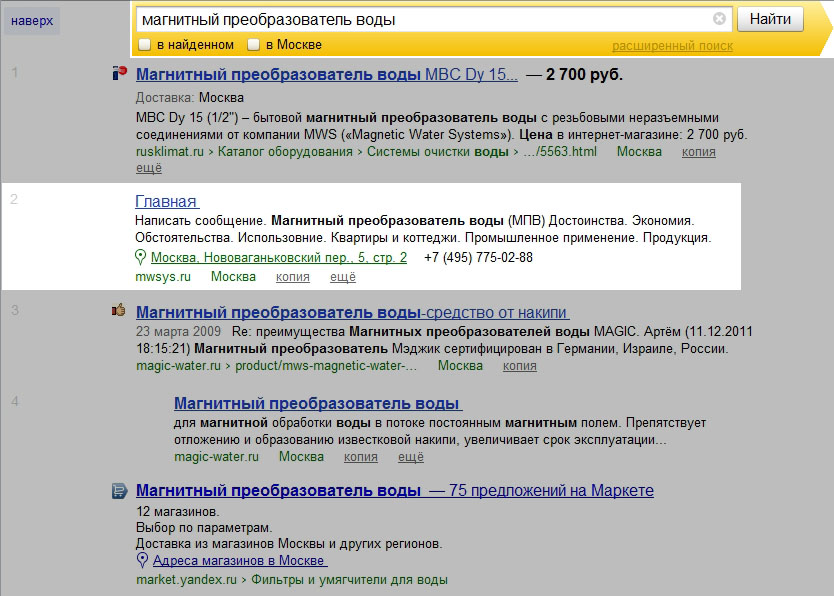The width and height of the screenshot is (834, 596).
Task: Click phone number '+7 (495) 775-02-88'
Action: click(478, 257)
